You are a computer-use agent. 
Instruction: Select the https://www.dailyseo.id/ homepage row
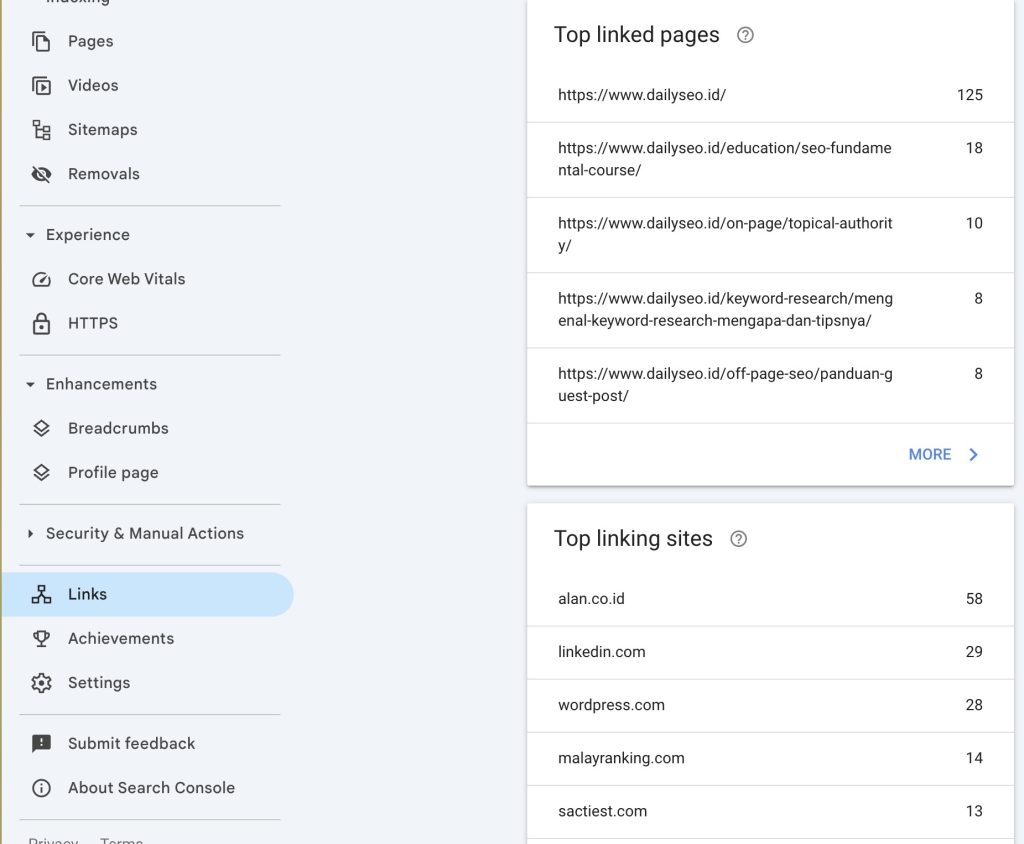(770, 95)
